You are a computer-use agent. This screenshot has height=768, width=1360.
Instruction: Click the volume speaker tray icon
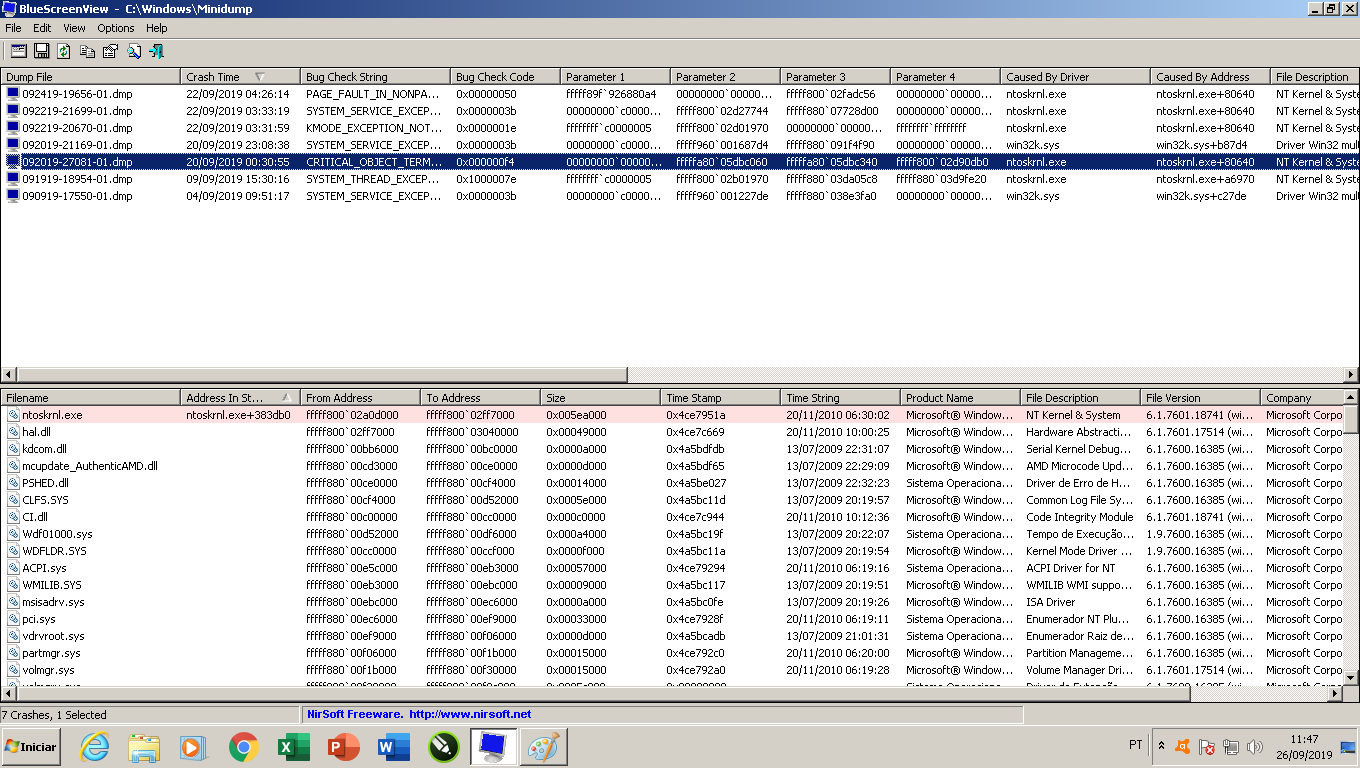(x=1255, y=746)
